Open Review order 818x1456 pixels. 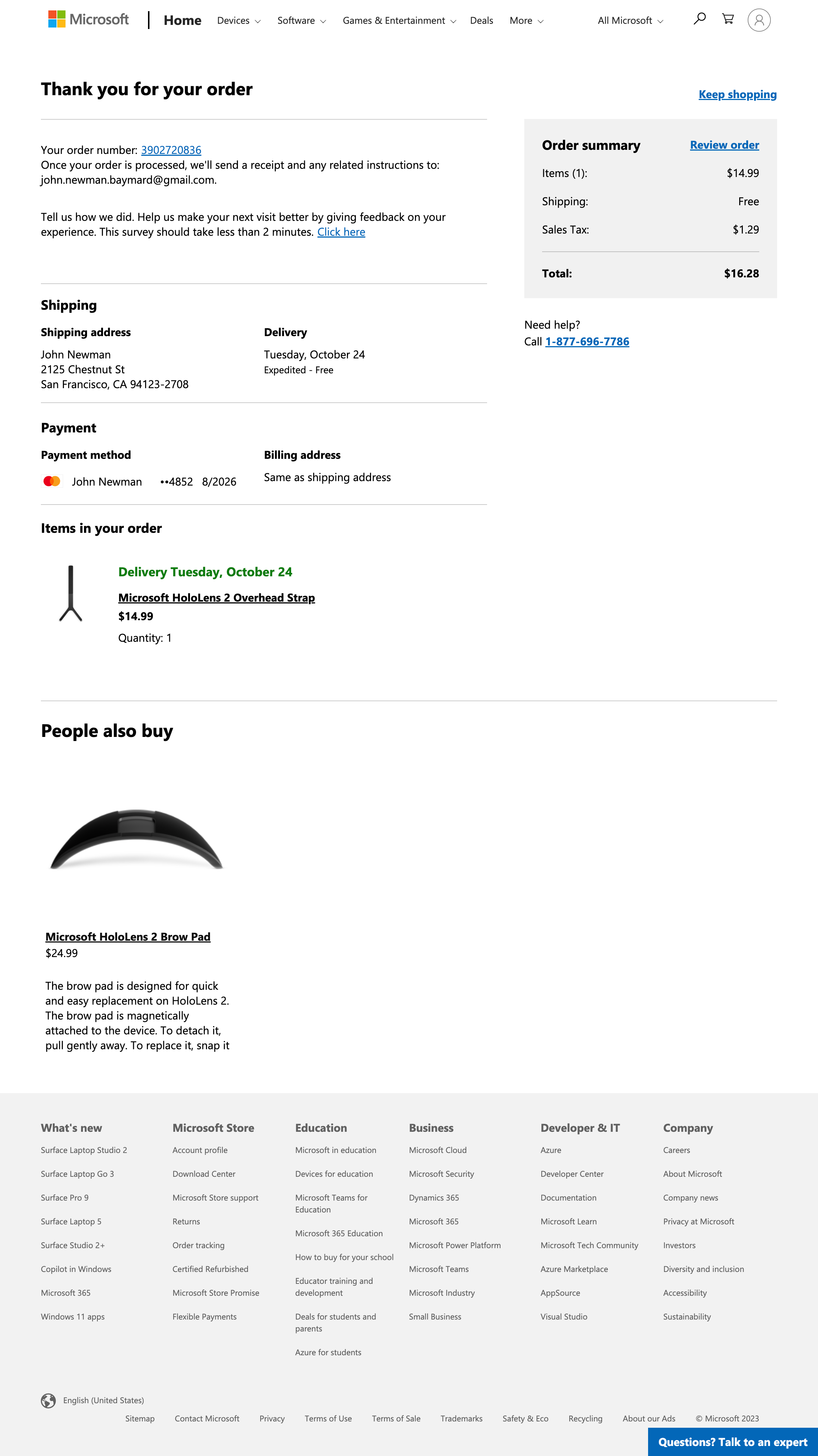pos(724,145)
